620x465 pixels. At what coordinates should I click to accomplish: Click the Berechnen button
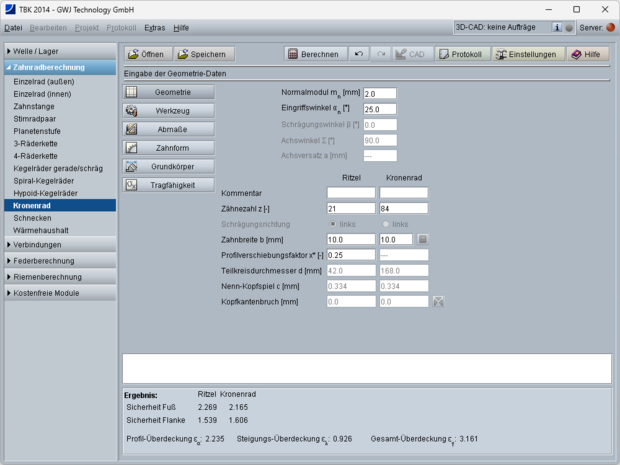[315, 54]
